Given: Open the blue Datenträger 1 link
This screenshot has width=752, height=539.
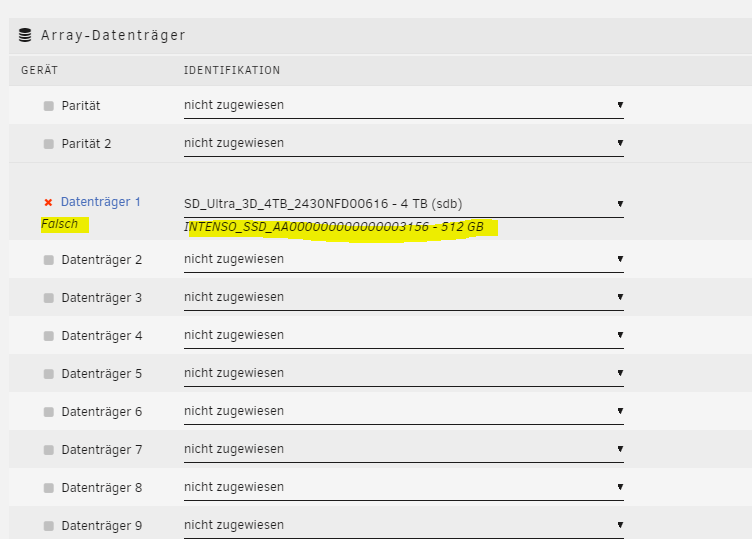Looking at the screenshot, I should [x=101, y=202].
